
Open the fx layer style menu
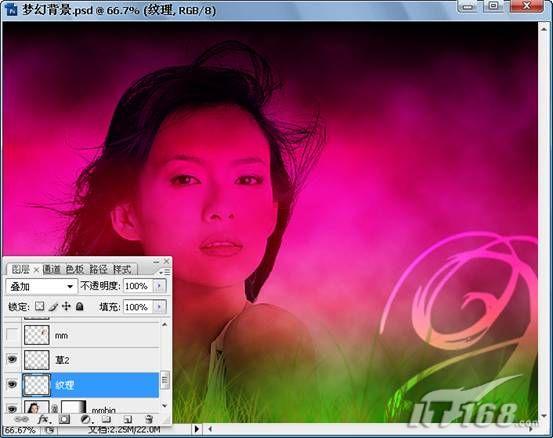44,419
